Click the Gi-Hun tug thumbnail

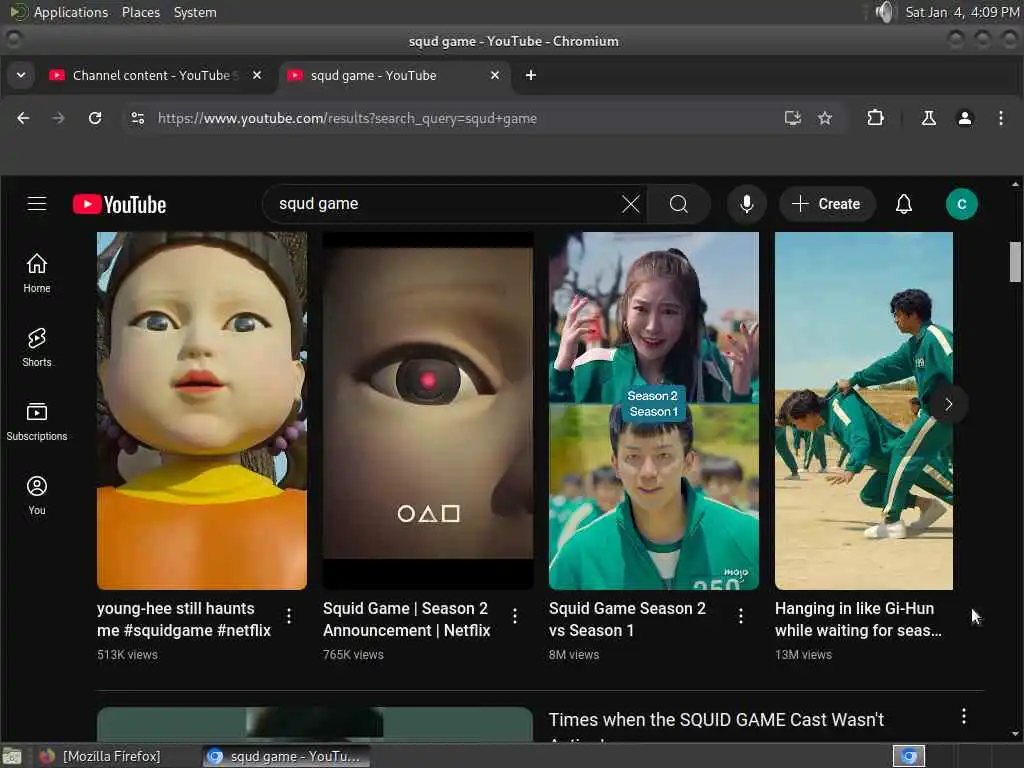click(863, 411)
